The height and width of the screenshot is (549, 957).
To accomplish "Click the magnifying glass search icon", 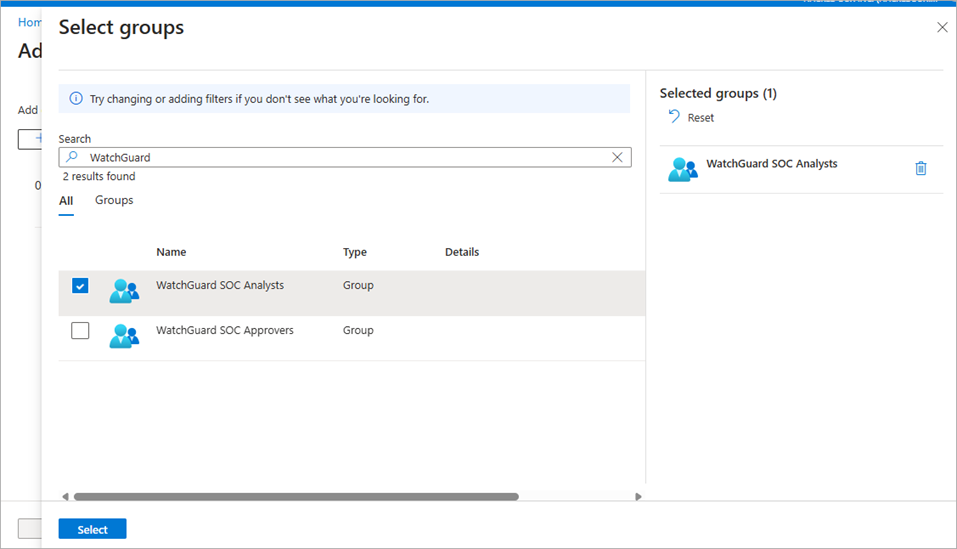I will click(71, 157).
